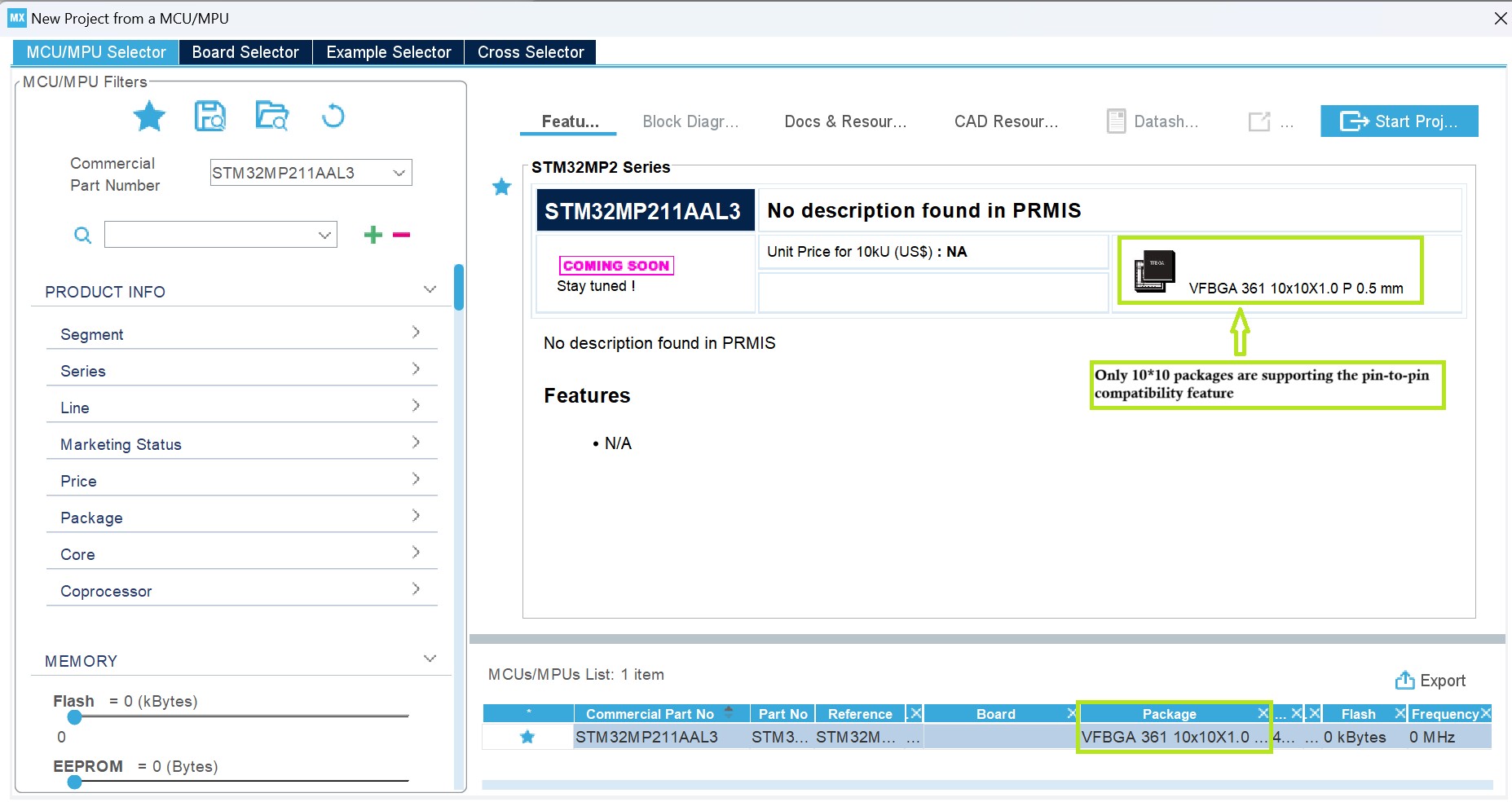Click the 'Unit Price for 10kU (US$) : NA' text
1512x802 pixels.
[866, 252]
